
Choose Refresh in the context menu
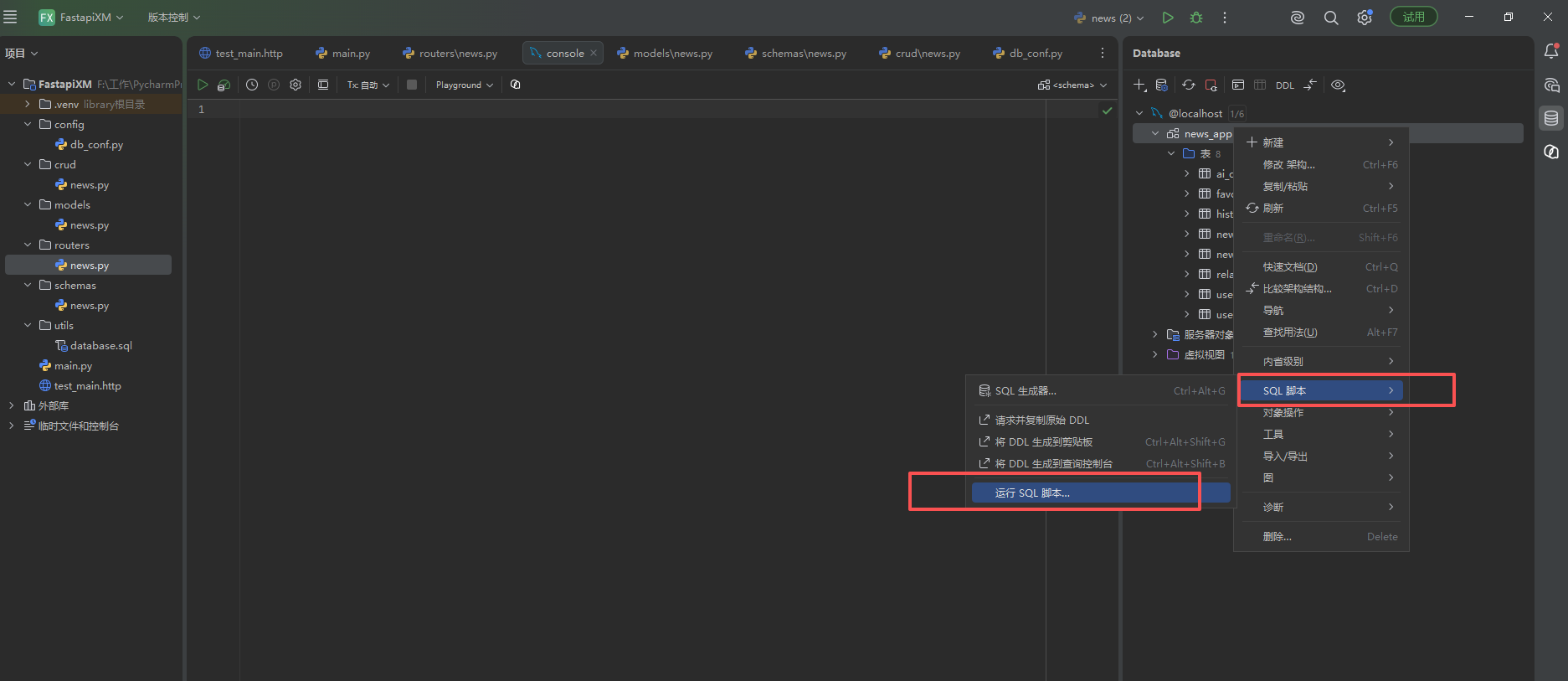1322,208
